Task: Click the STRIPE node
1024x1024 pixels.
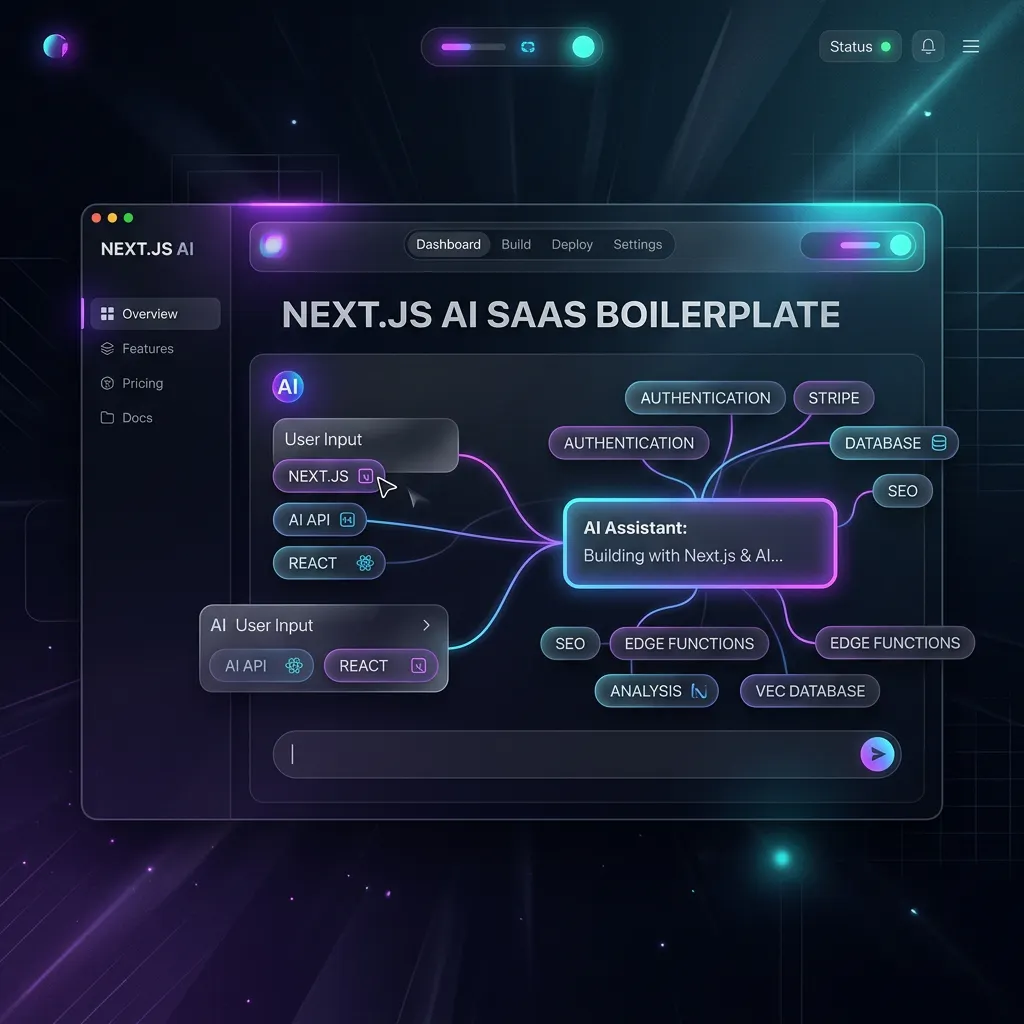Action: [x=833, y=398]
